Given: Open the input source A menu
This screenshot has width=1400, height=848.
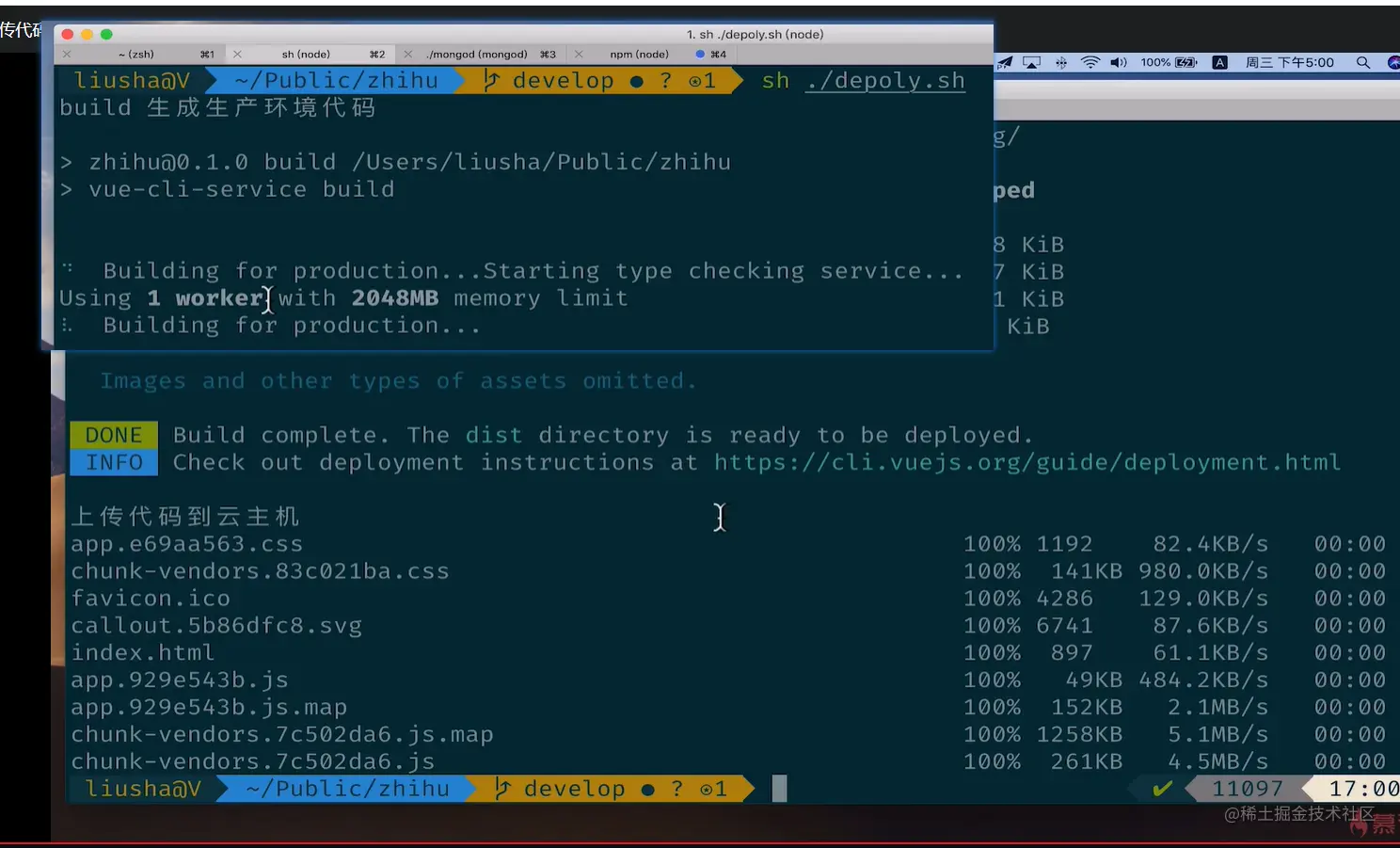Looking at the screenshot, I should 1219,62.
